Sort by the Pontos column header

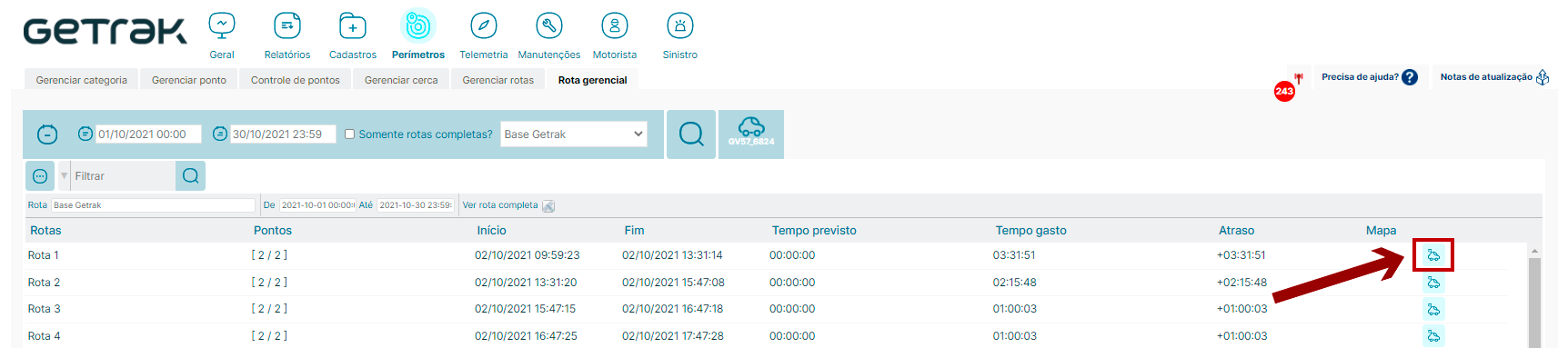click(273, 231)
